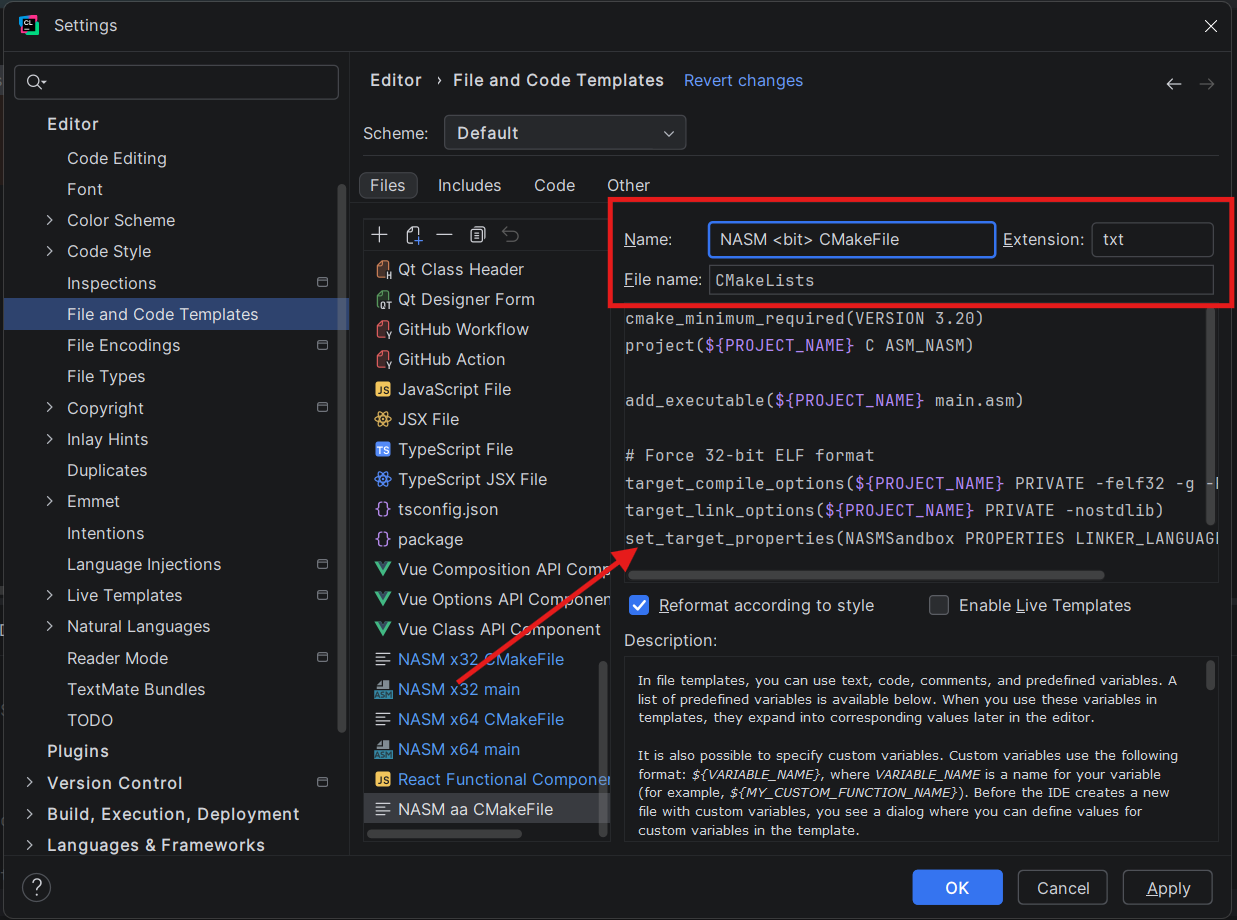Switch to the Other tab
Image resolution: width=1237 pixels, height=920 pixels.
(x=628, y=185)
